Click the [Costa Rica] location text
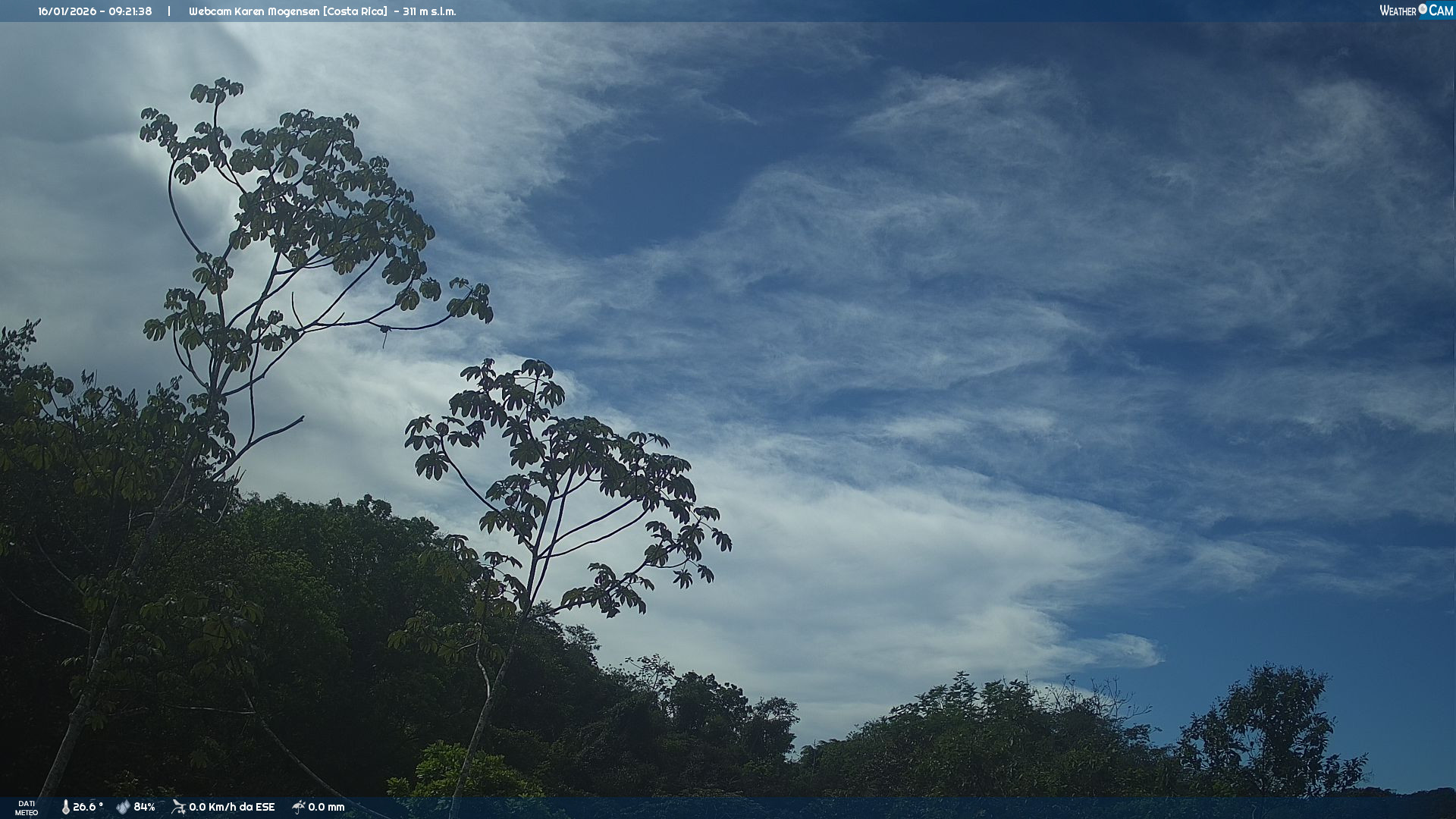The width and height of the screenshot is (1456, 819). tap(356, 11)
